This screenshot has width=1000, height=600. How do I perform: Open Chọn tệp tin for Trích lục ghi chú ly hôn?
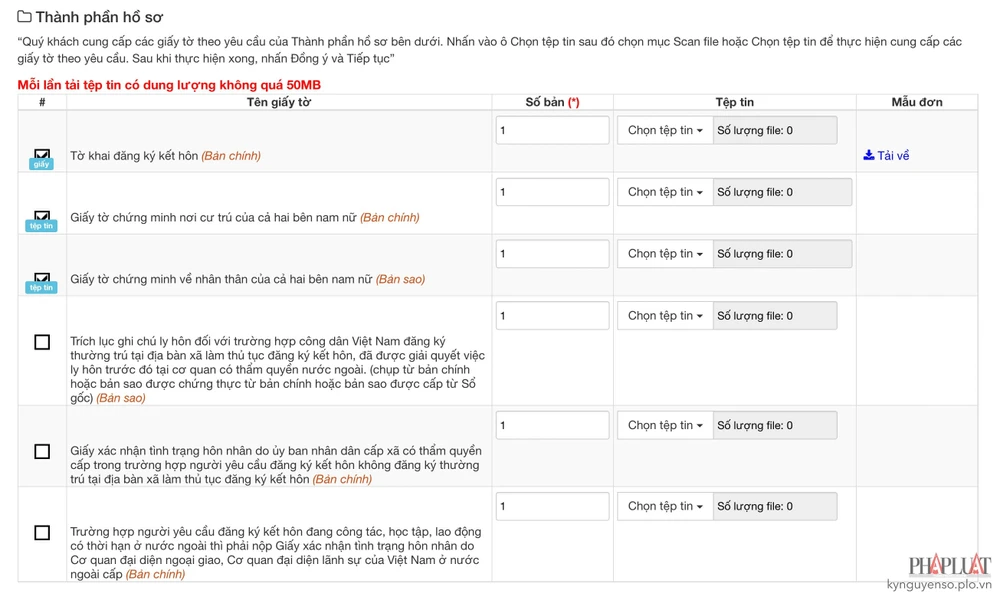tap(665, 316)
